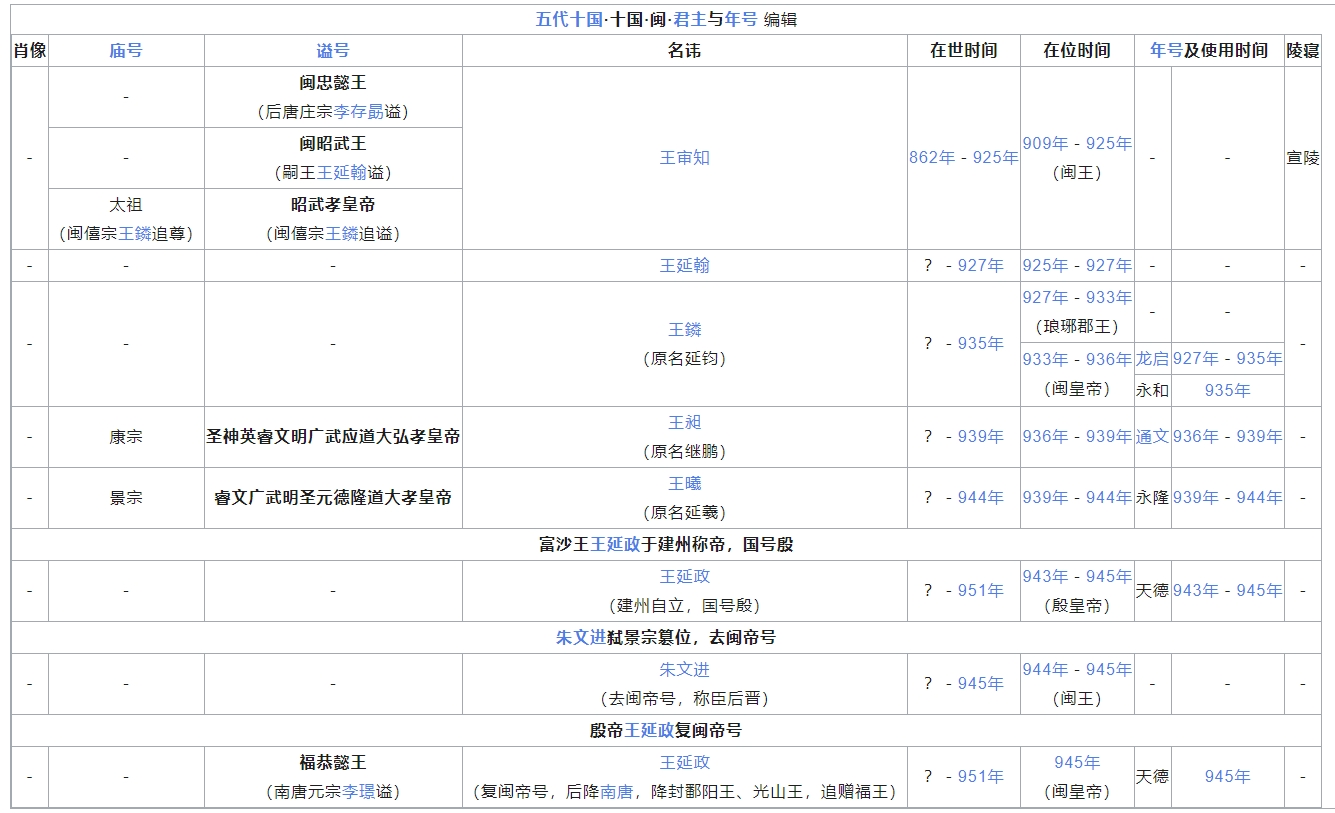Click the 通文 era name link
1335x813 pixels.
pos(1152,437)
